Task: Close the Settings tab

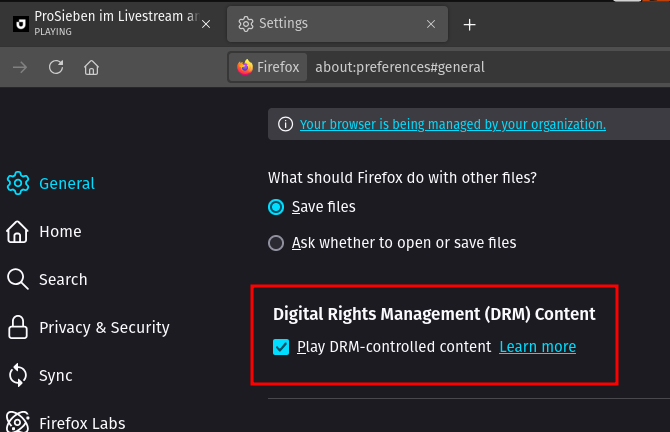Action: click(x=431, y=24)
